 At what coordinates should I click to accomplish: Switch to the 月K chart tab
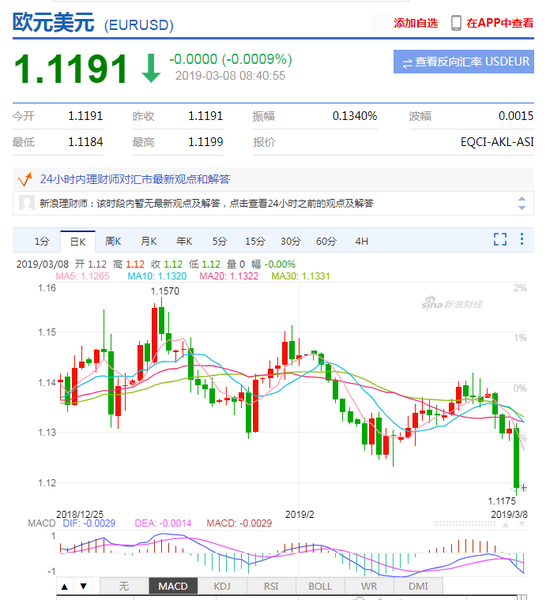click(x=149, y=241)
